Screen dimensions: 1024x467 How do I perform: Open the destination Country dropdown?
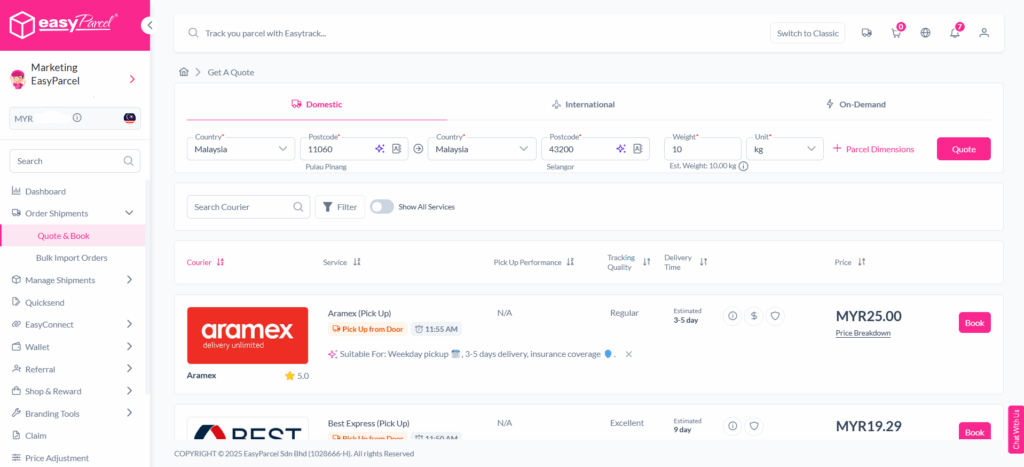pos(482,149)
